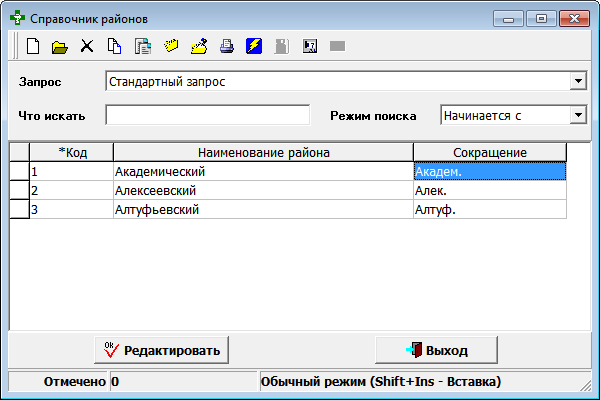The width and height of the screenshot is (600, 400).
Task: Click the Print toolbar icon
Action: (226, 46)
